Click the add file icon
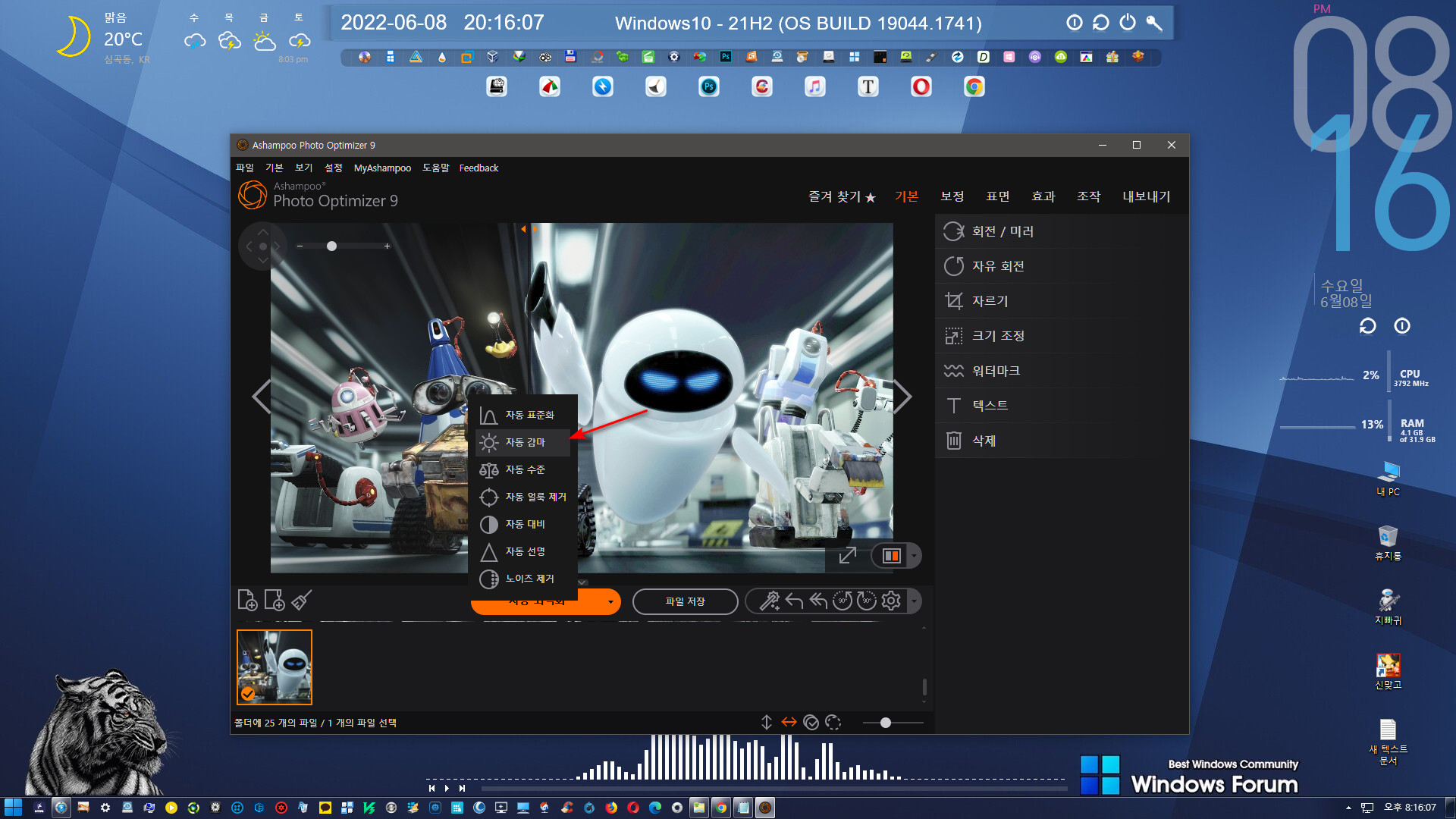The image size is (1456, 819). (x=247, y=600)
